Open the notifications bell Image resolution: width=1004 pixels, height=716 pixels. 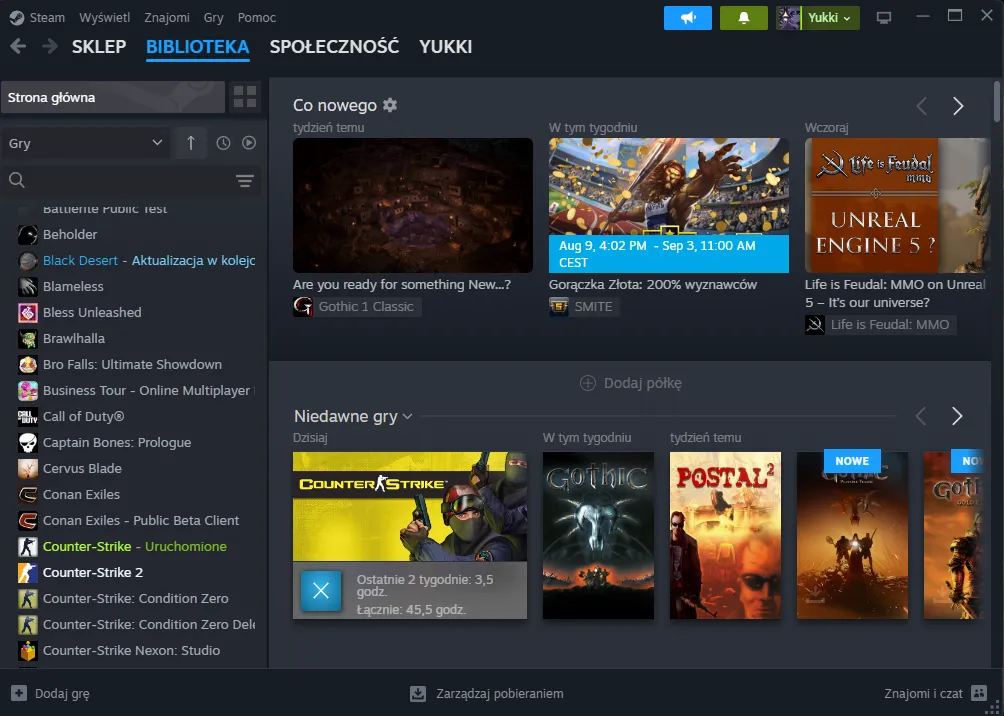[743, 18]
